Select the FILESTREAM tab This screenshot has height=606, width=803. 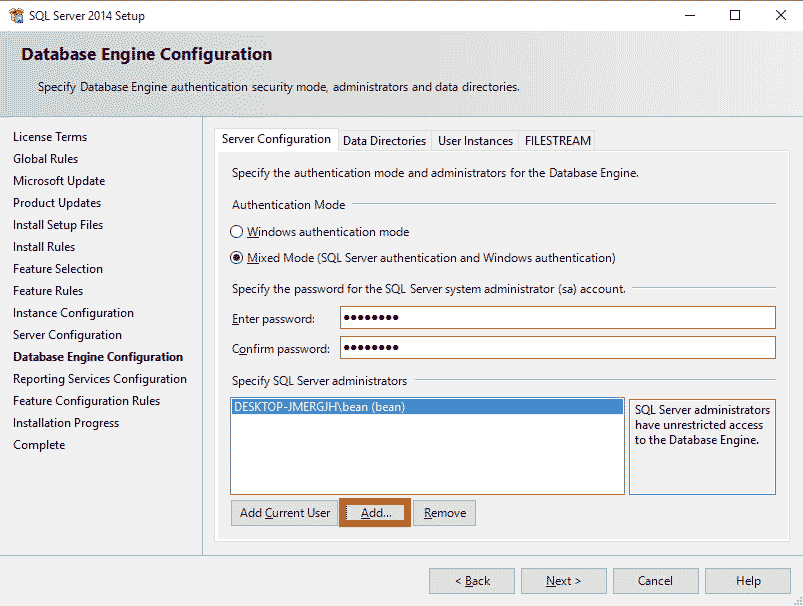(557, 140)
